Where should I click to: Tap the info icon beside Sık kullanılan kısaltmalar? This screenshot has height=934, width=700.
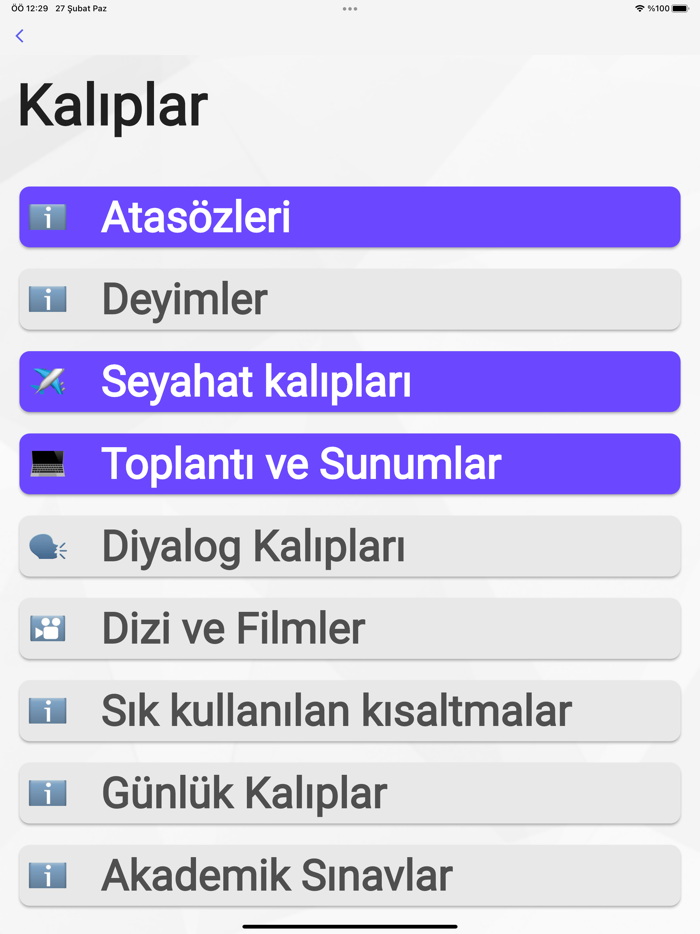pyautogui.click(x=47, y=710)
